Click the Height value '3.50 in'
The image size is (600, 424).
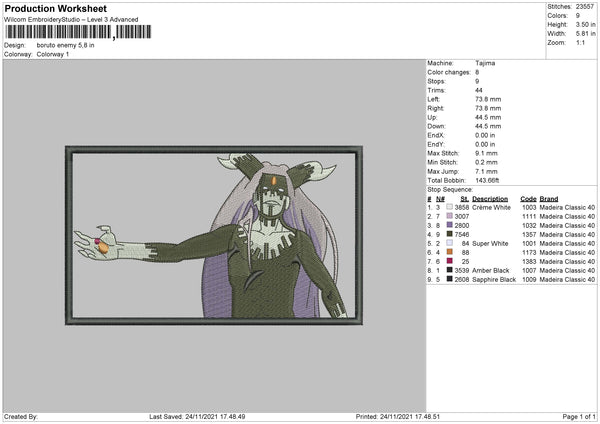click(585, 24)
